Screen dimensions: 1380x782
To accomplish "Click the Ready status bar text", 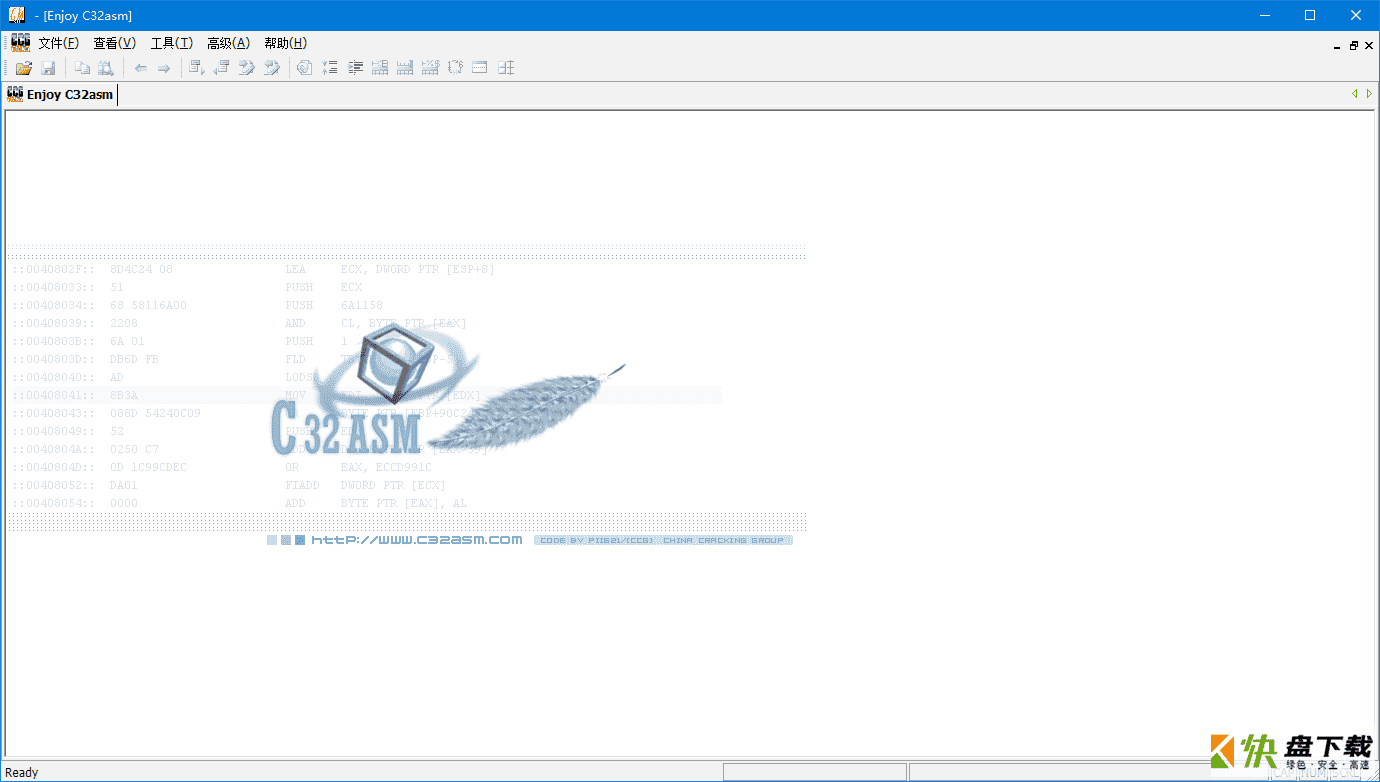I will pos(22,772).
